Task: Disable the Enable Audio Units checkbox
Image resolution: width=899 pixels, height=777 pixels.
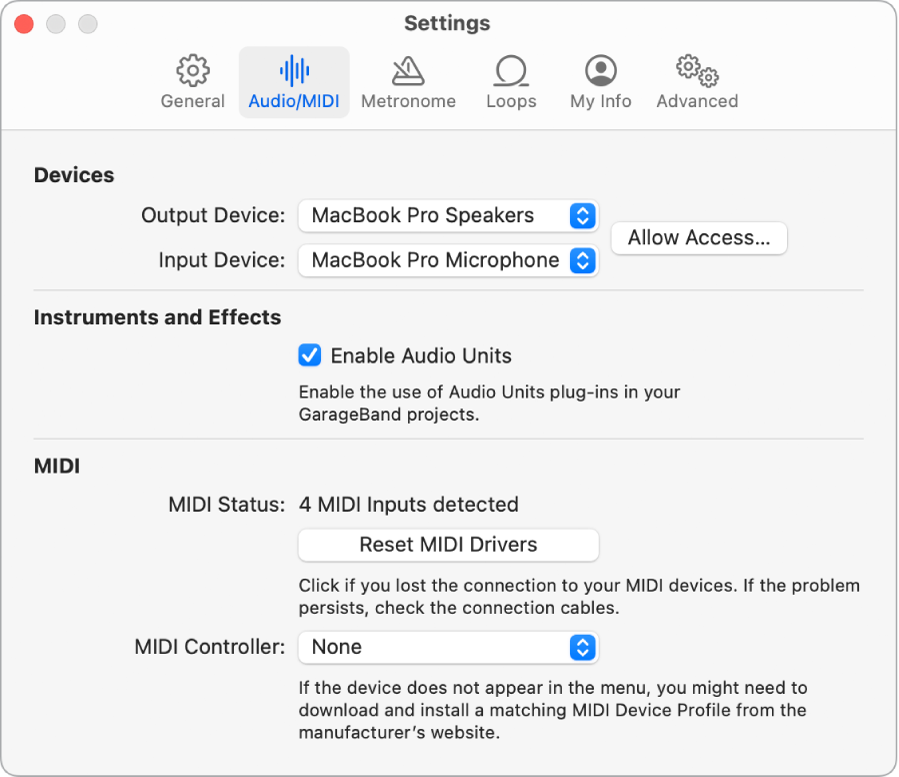Action: [x=310, y=355]
